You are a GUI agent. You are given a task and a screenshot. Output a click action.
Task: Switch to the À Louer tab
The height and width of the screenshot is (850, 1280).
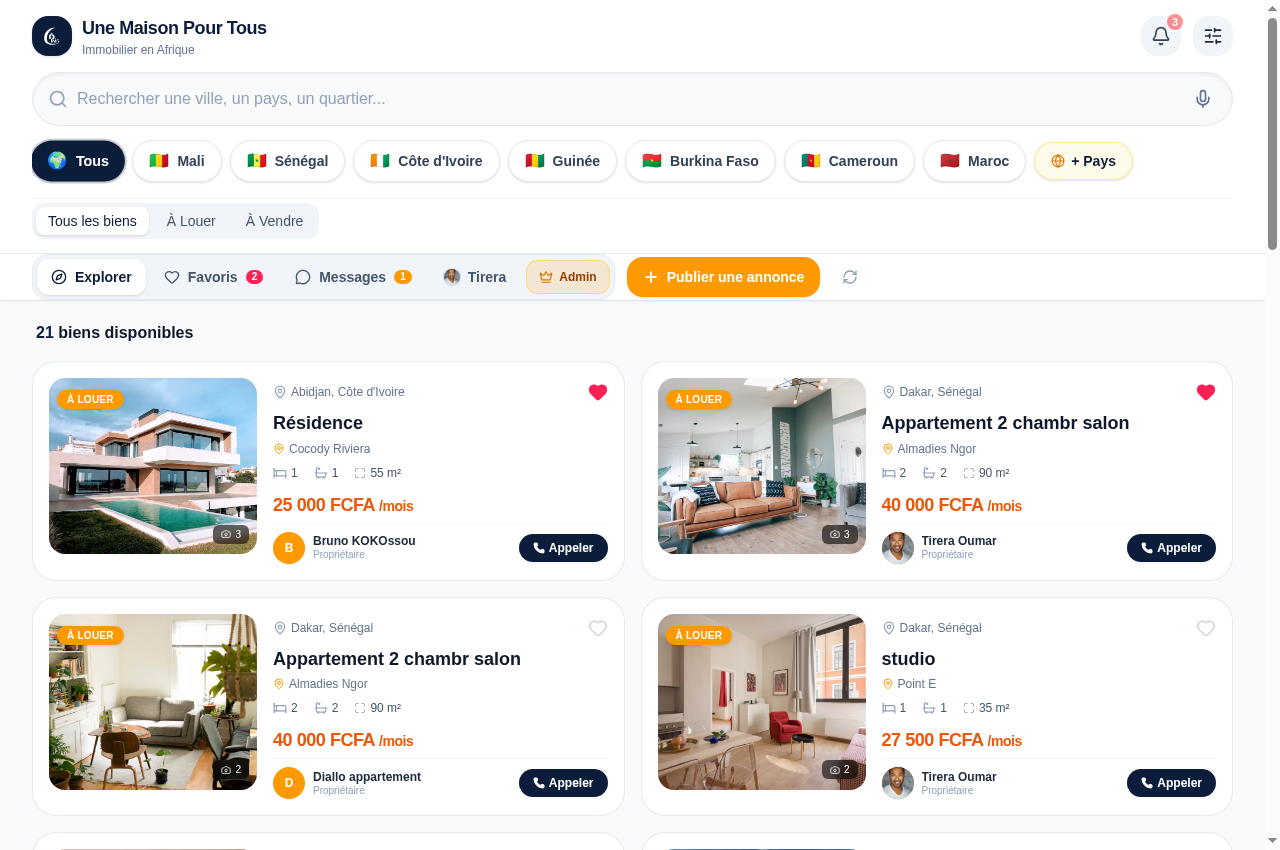191,221
